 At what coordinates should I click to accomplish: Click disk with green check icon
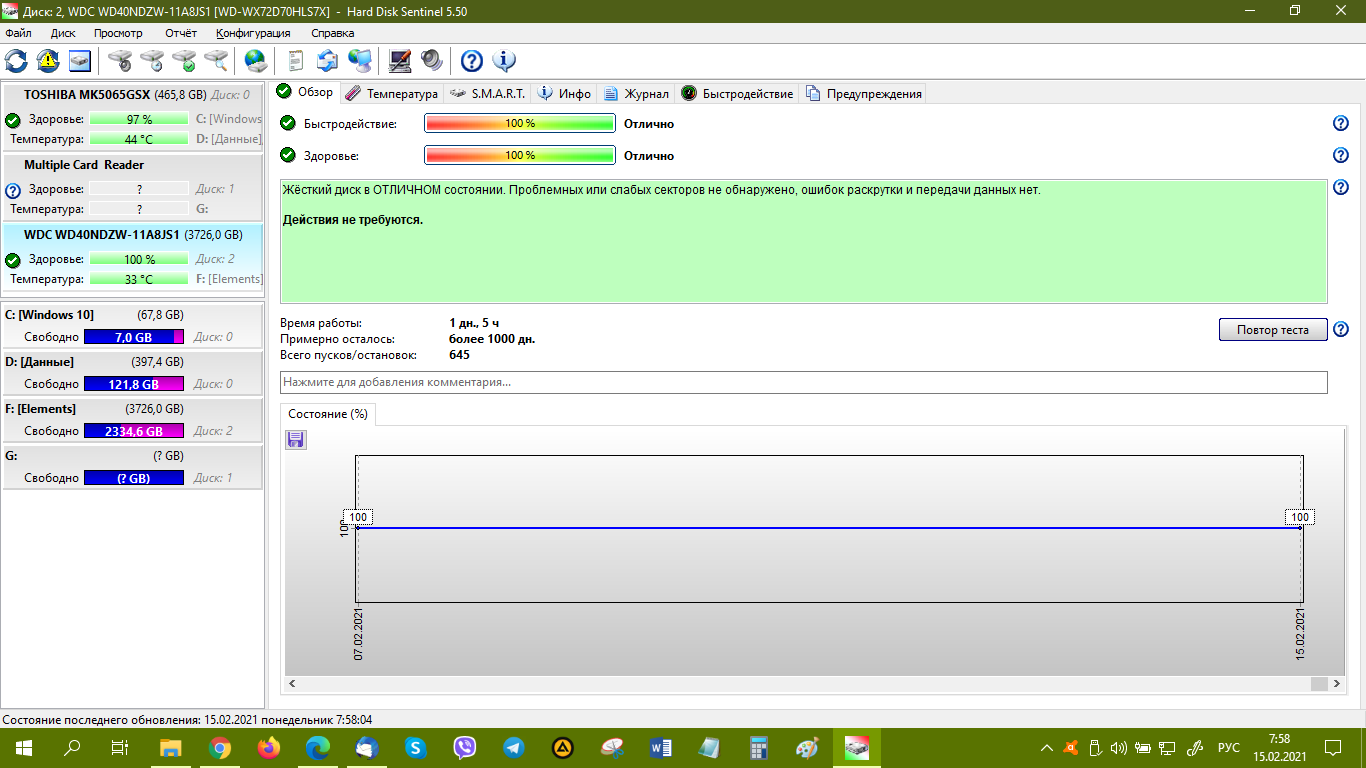tap(184, 61)
